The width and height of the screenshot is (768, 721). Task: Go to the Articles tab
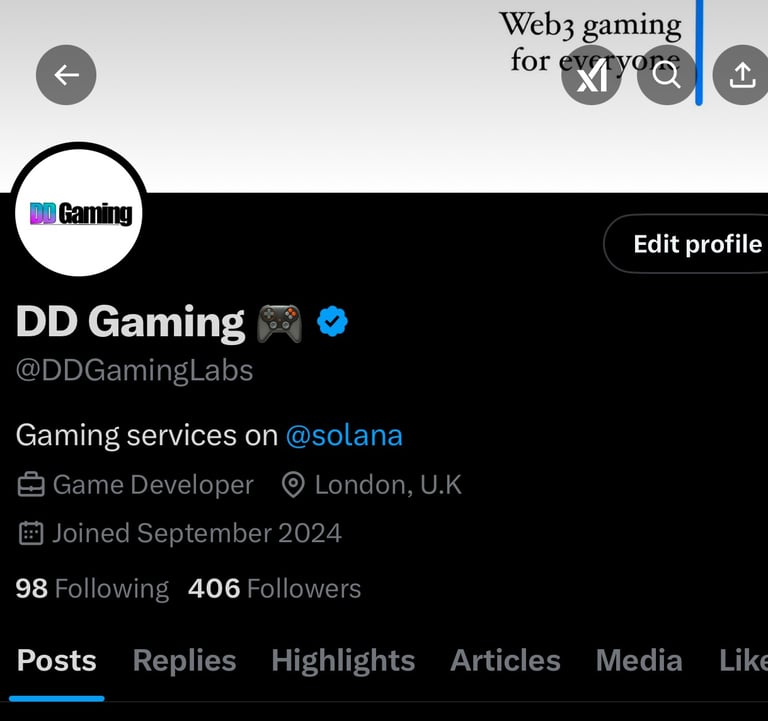point(505,660)
